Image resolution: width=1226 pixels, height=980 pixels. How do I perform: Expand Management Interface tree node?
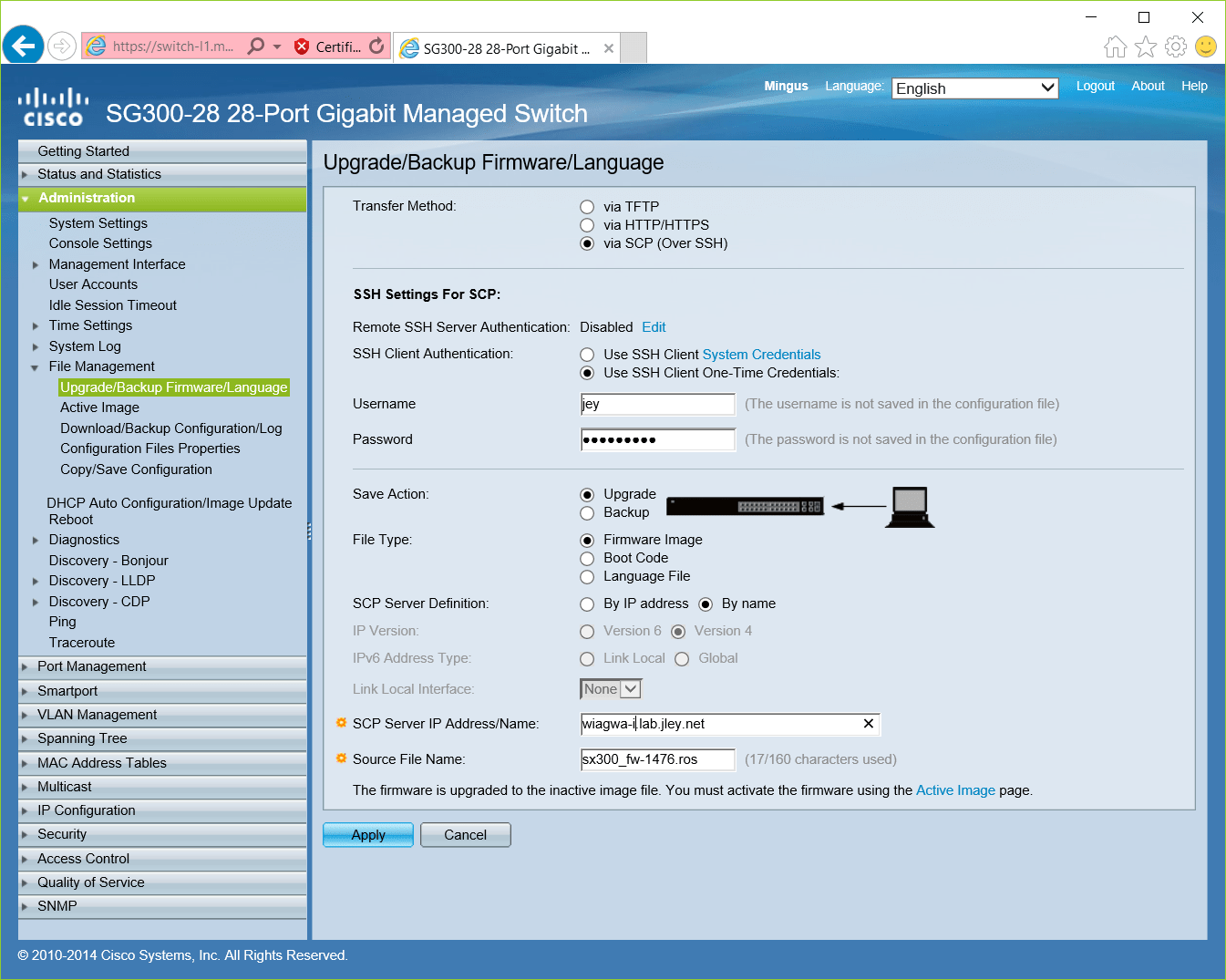pos(36,265)
